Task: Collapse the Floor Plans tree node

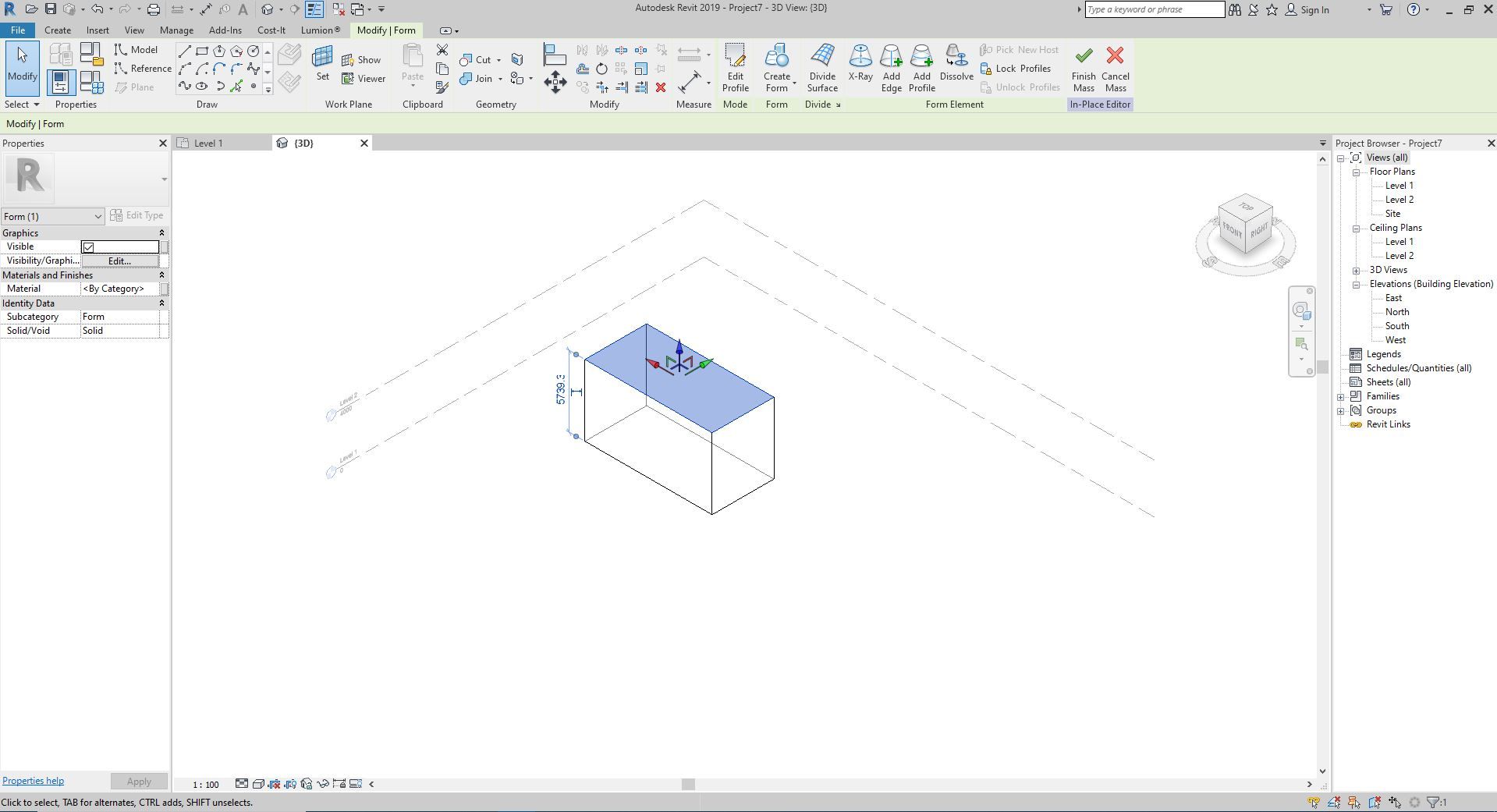Action: [1357, 172]
